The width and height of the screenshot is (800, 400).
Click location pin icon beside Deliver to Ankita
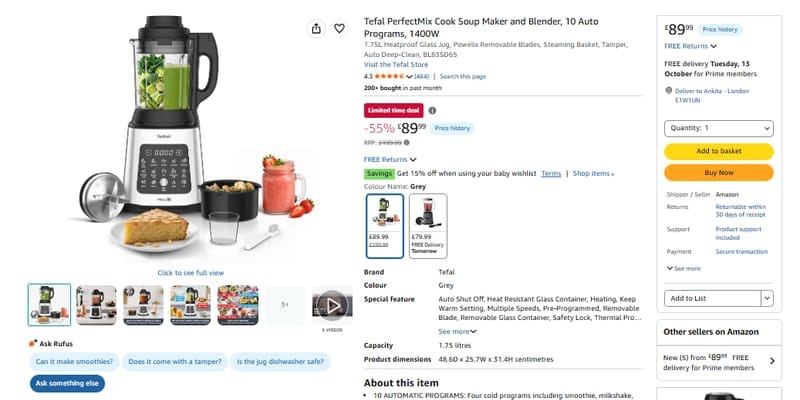(669, 90)
